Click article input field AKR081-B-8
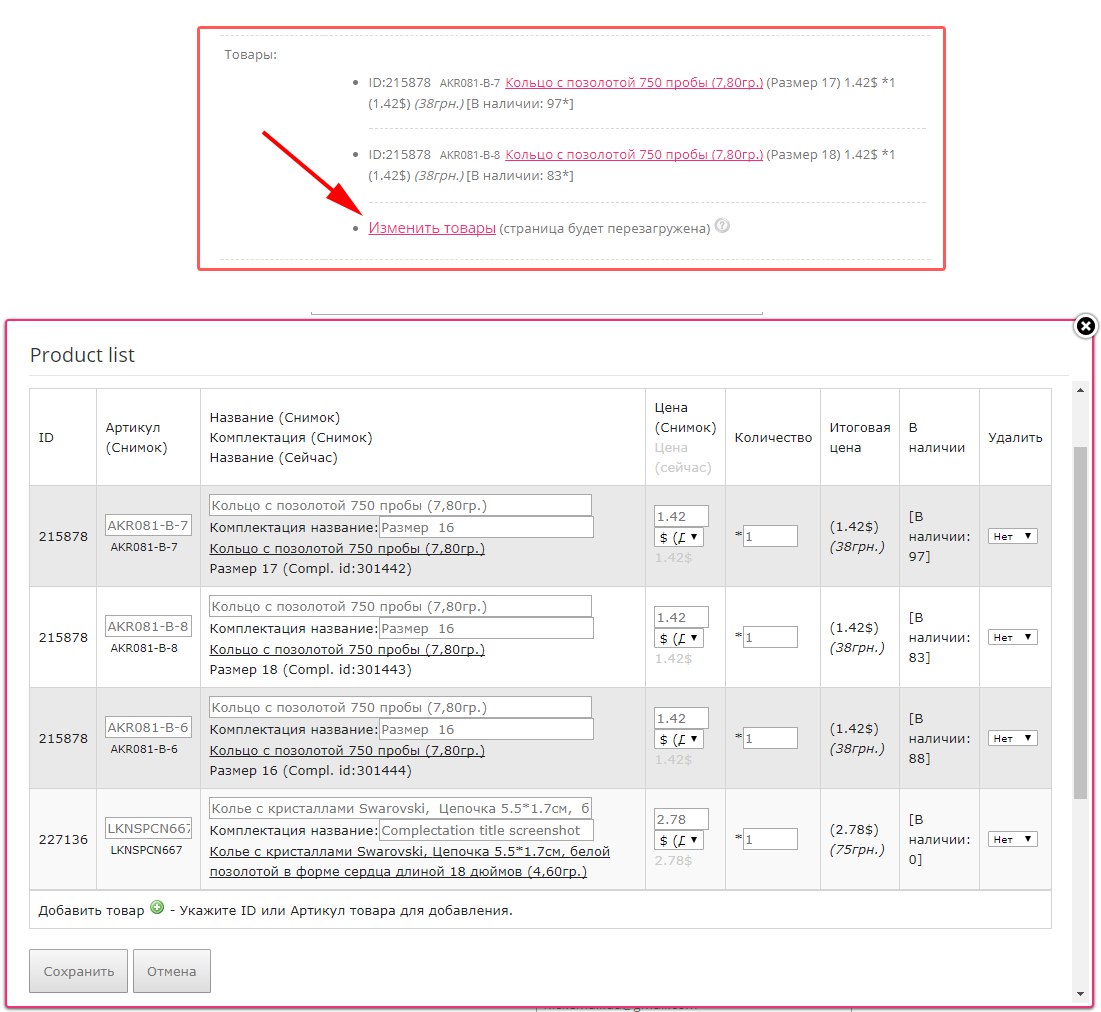This screenshot has width=1101, height=1012. tap(148, 627)
